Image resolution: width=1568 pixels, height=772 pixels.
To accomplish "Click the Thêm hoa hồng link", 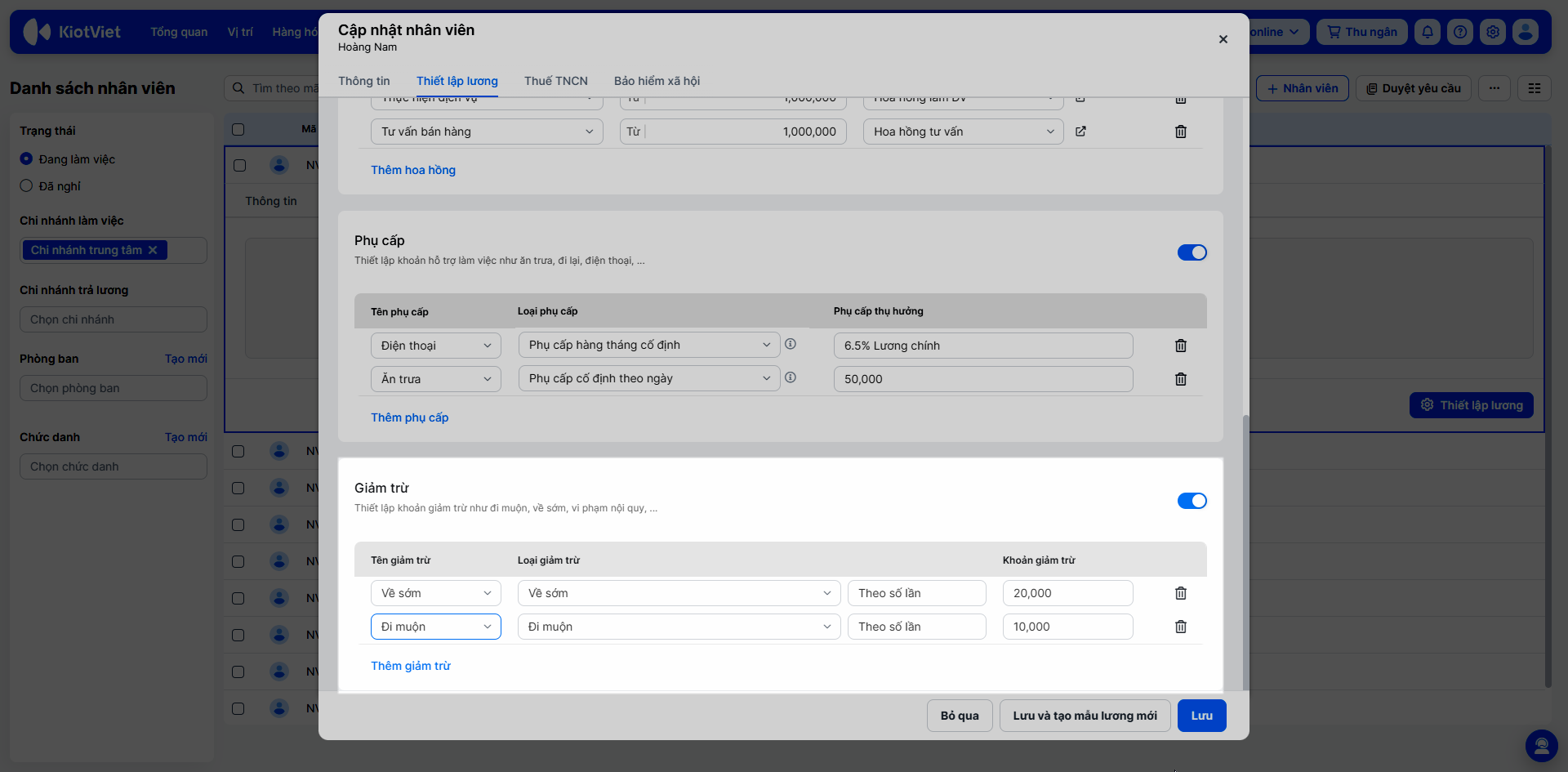I will click(413, 170).
